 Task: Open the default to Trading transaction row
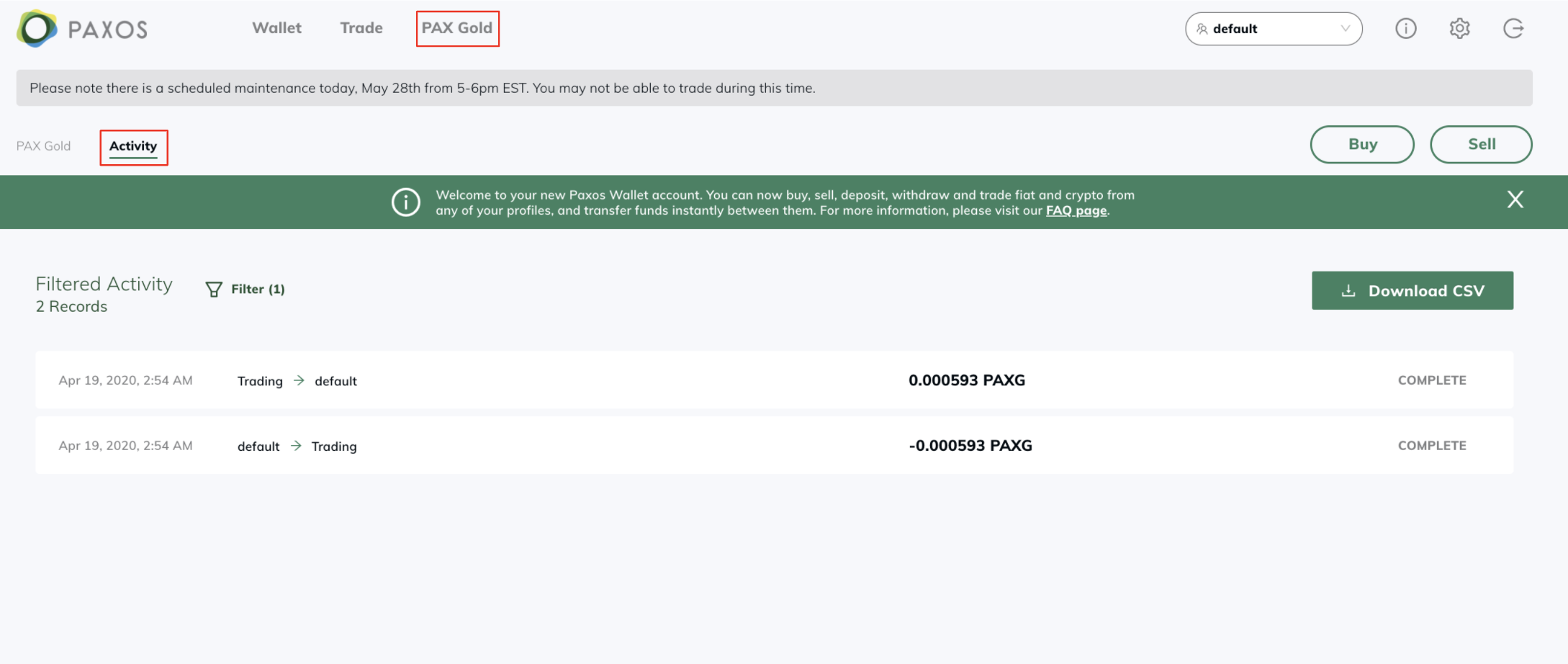(775, 445)
